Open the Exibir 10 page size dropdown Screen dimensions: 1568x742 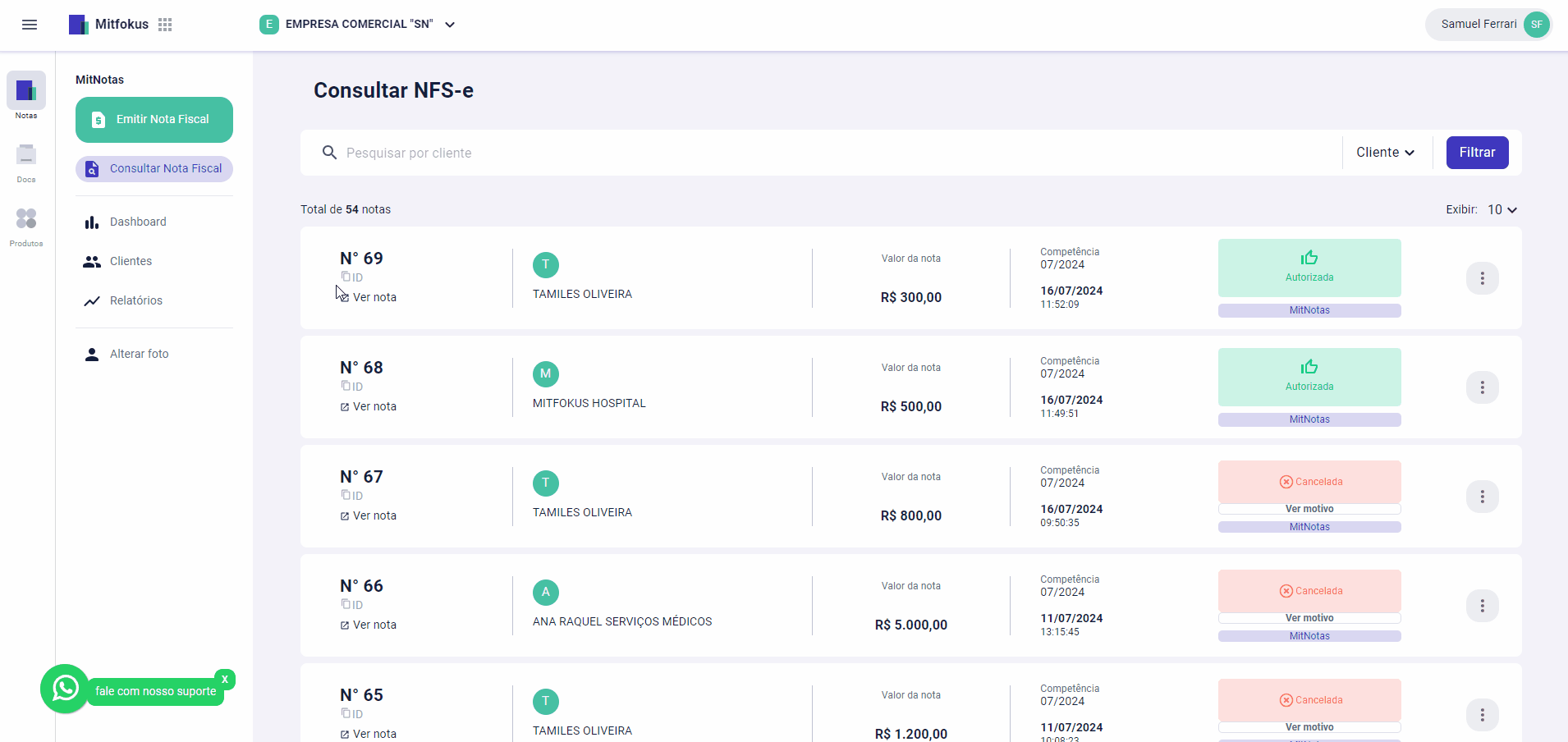click(1502, 210)
